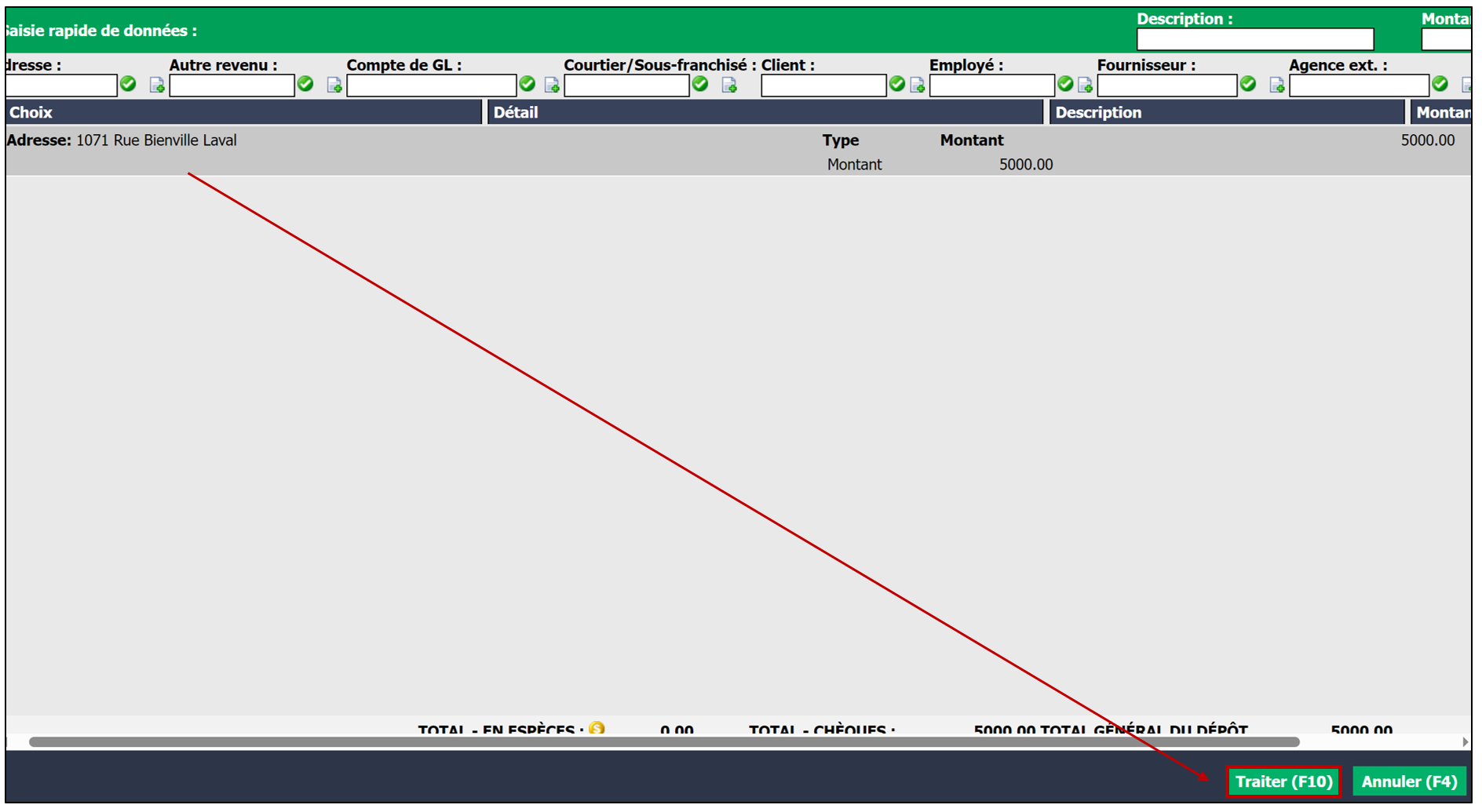Image resolution: width=1482 pixels, height=812 pixels.
Task: Click add-document icon beside Client field
Action: coord(918,85)
